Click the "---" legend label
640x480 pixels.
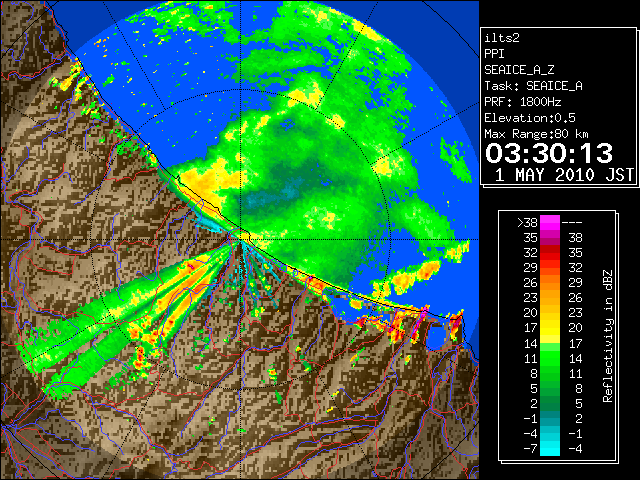tap(572, 223)
